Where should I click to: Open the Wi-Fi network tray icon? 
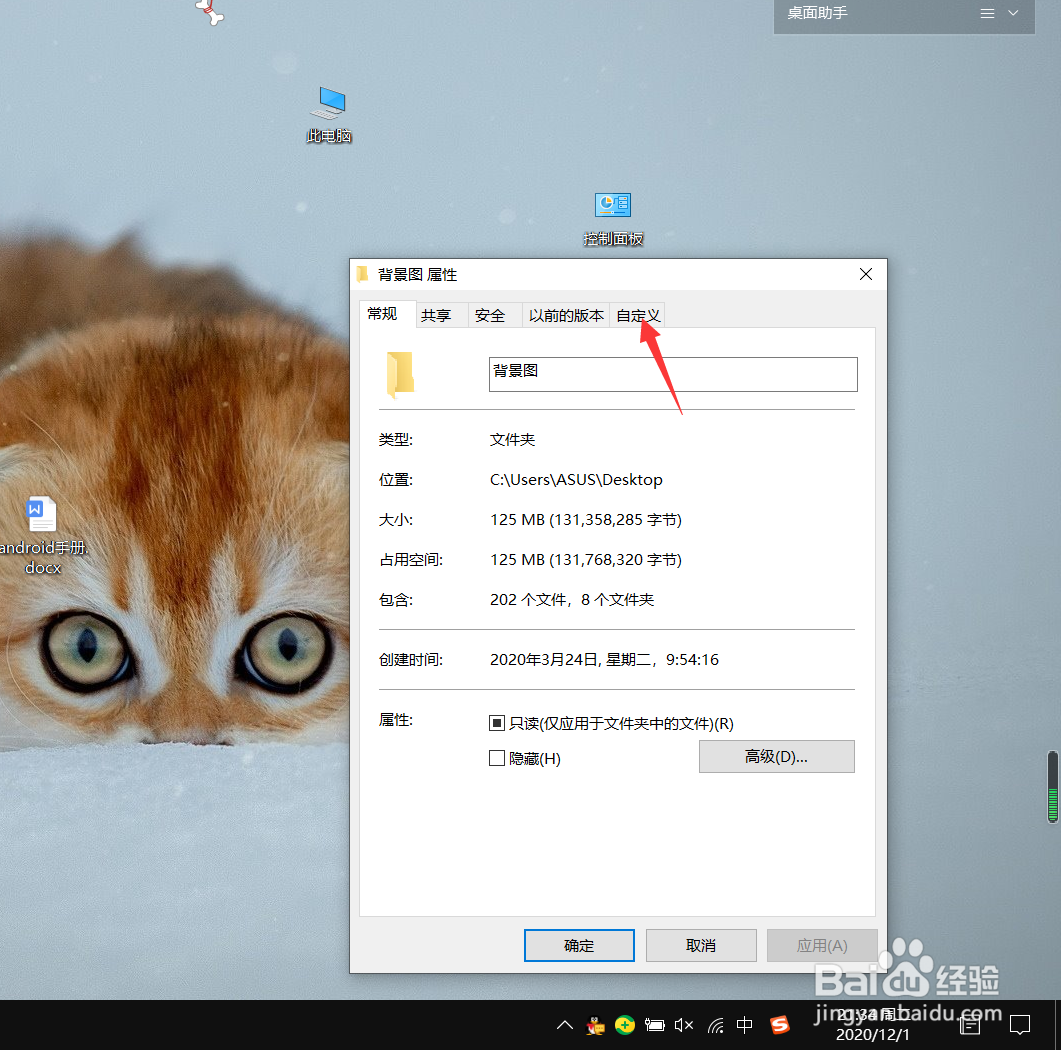coord(714,1025)
